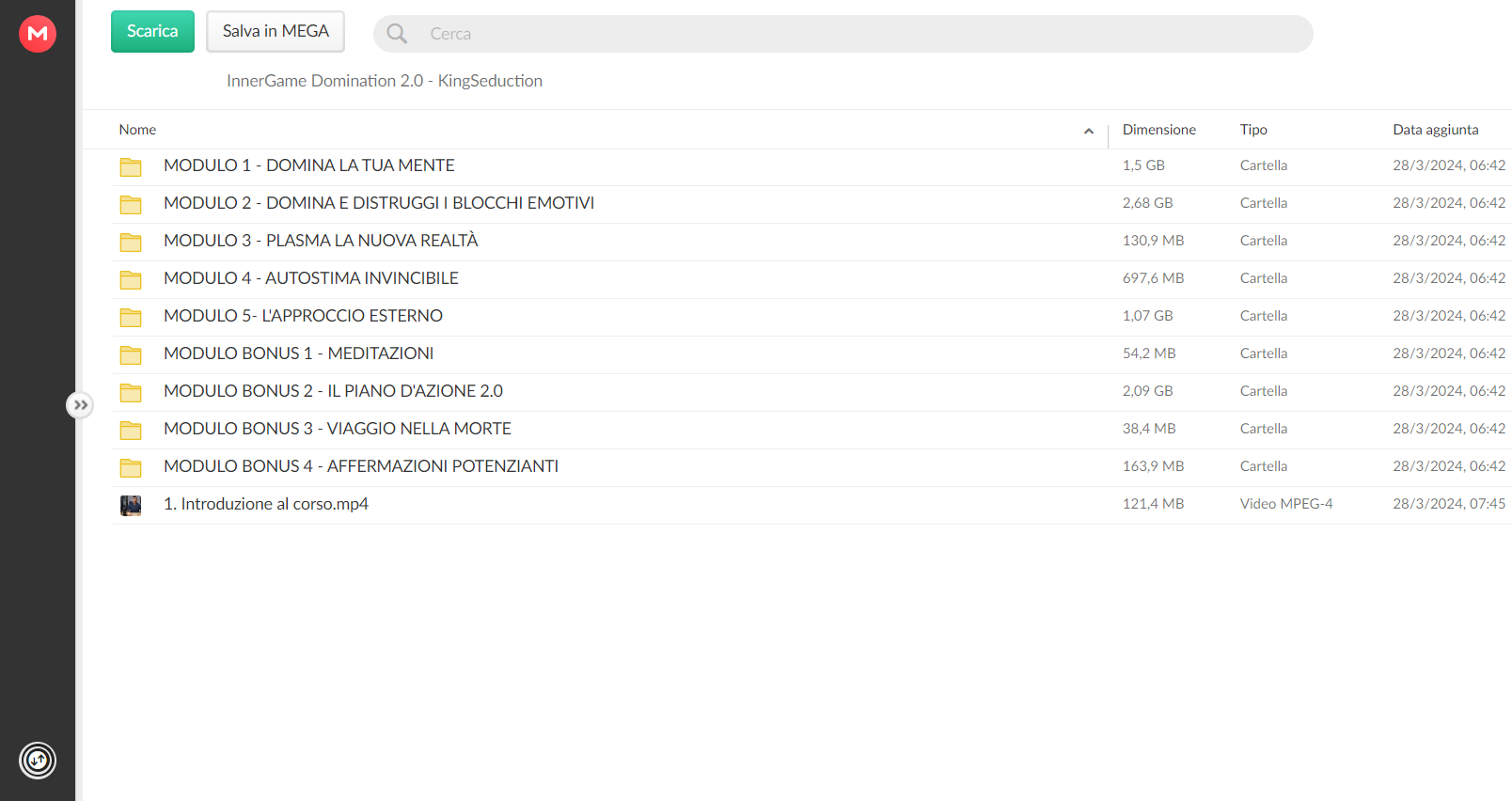Screen dimensions: 1512x801
Task: Click the 28/3/2024, 07:45 date cell
Action: pyautogui.click(x=1449, y=504)
